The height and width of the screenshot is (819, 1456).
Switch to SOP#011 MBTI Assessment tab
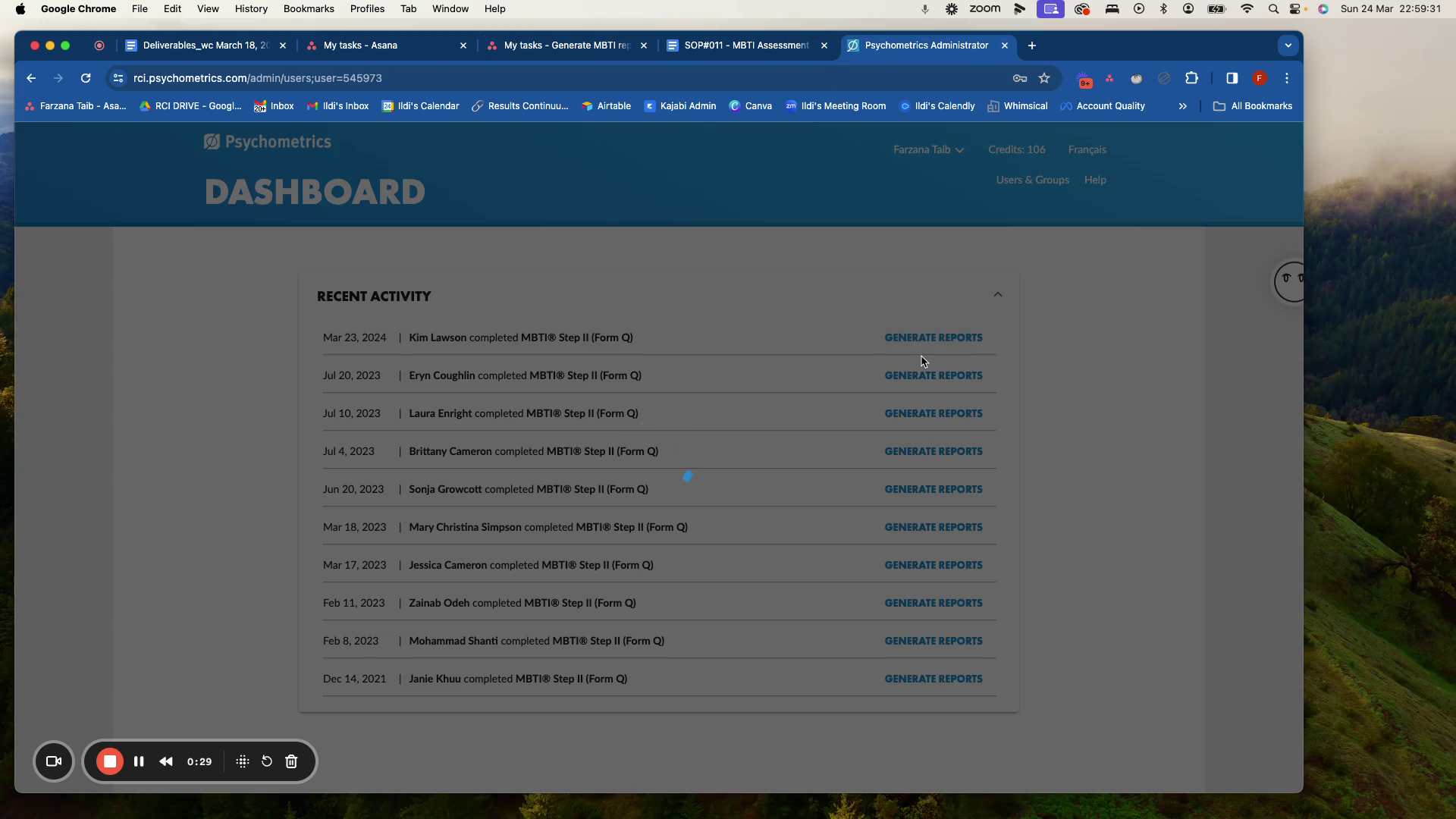click(746, 45)
